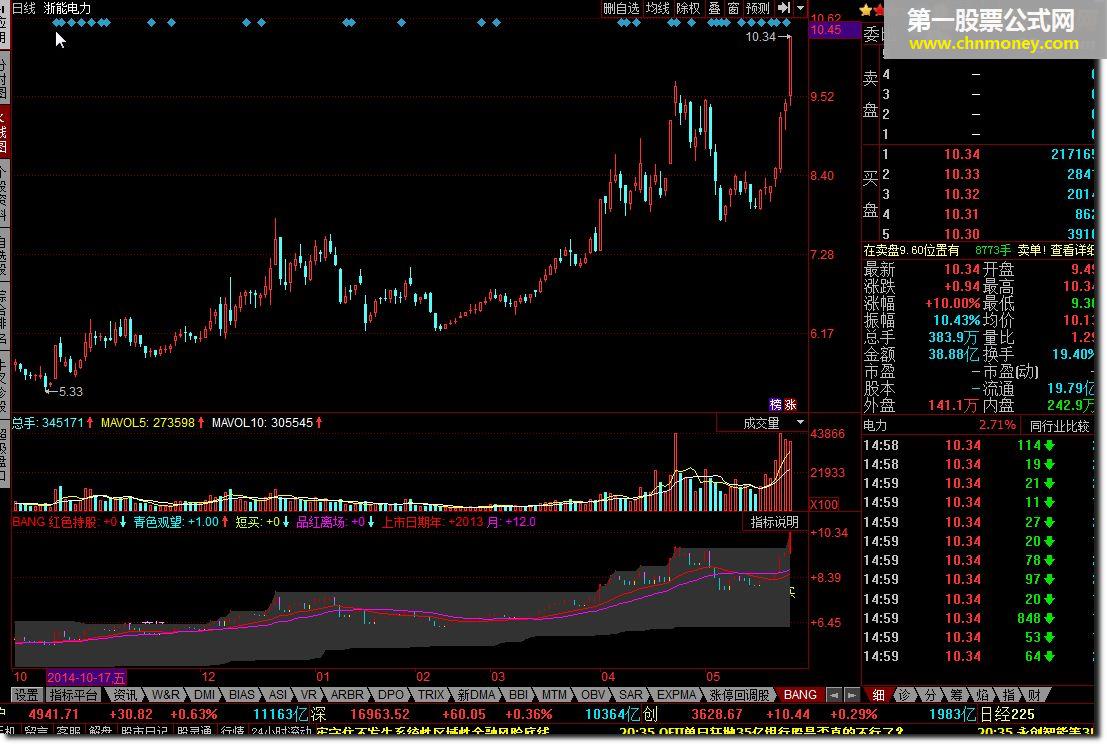Select the MTM indicator tab
The height and width of the screenshot is (744, 1107).
pyautogui.click(x=554, y=695)
